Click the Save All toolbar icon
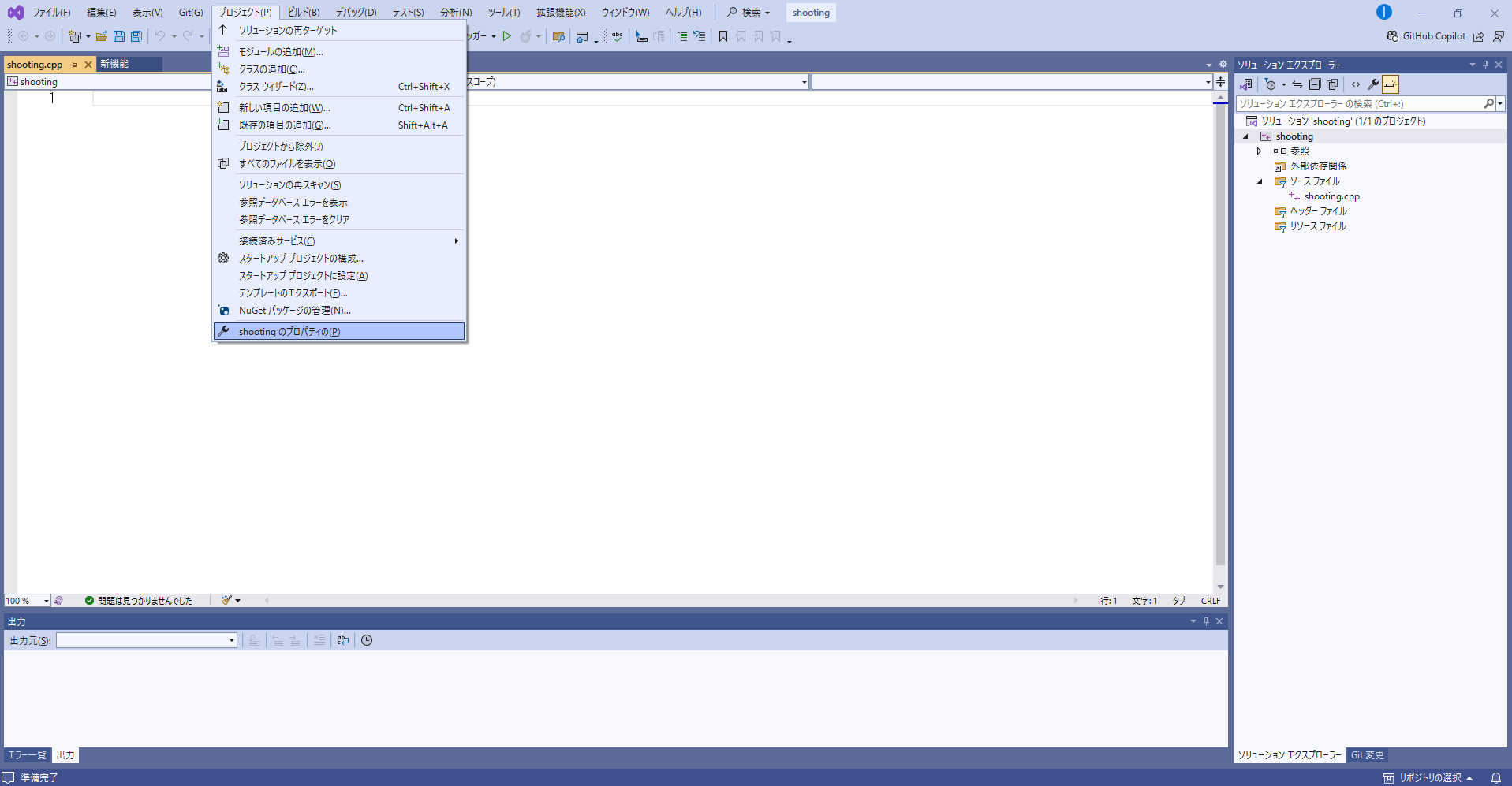 point(136,36)
